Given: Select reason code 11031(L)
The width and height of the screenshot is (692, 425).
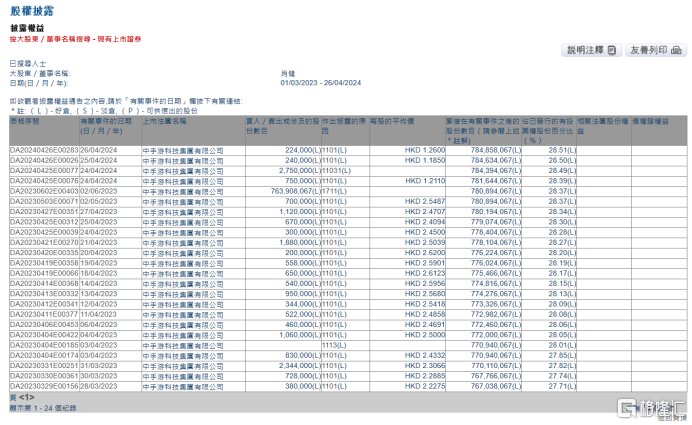Looking at the screenshot, I should [x=336, y=171].
